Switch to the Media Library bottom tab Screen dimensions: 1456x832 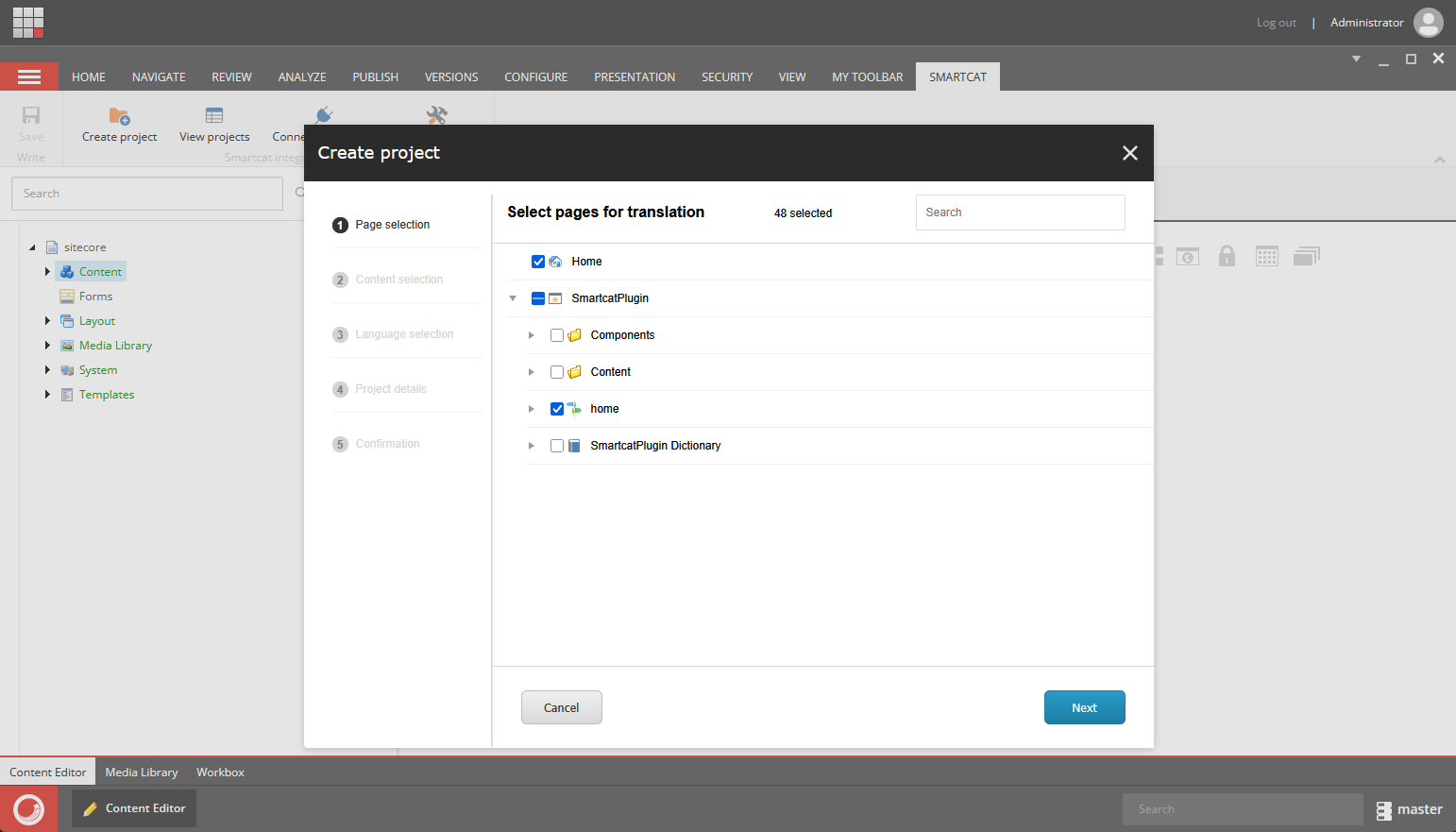(x=142, y=773)
